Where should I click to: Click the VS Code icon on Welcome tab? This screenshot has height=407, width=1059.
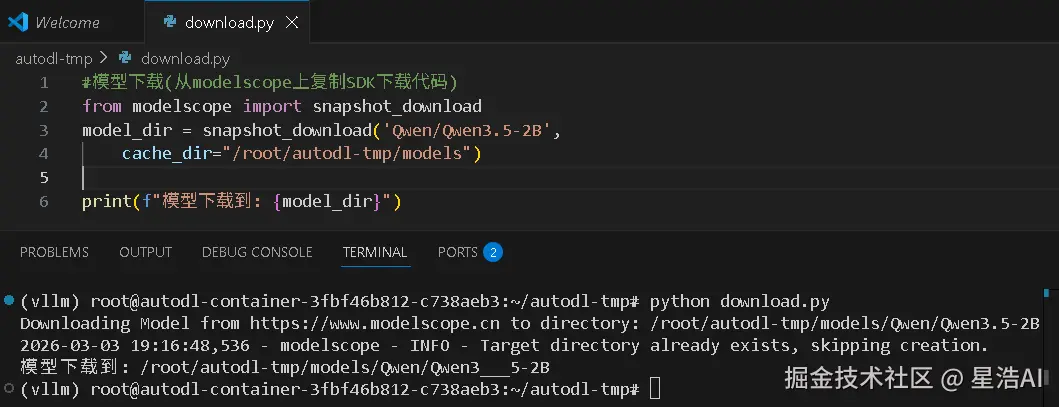(17, 22)
